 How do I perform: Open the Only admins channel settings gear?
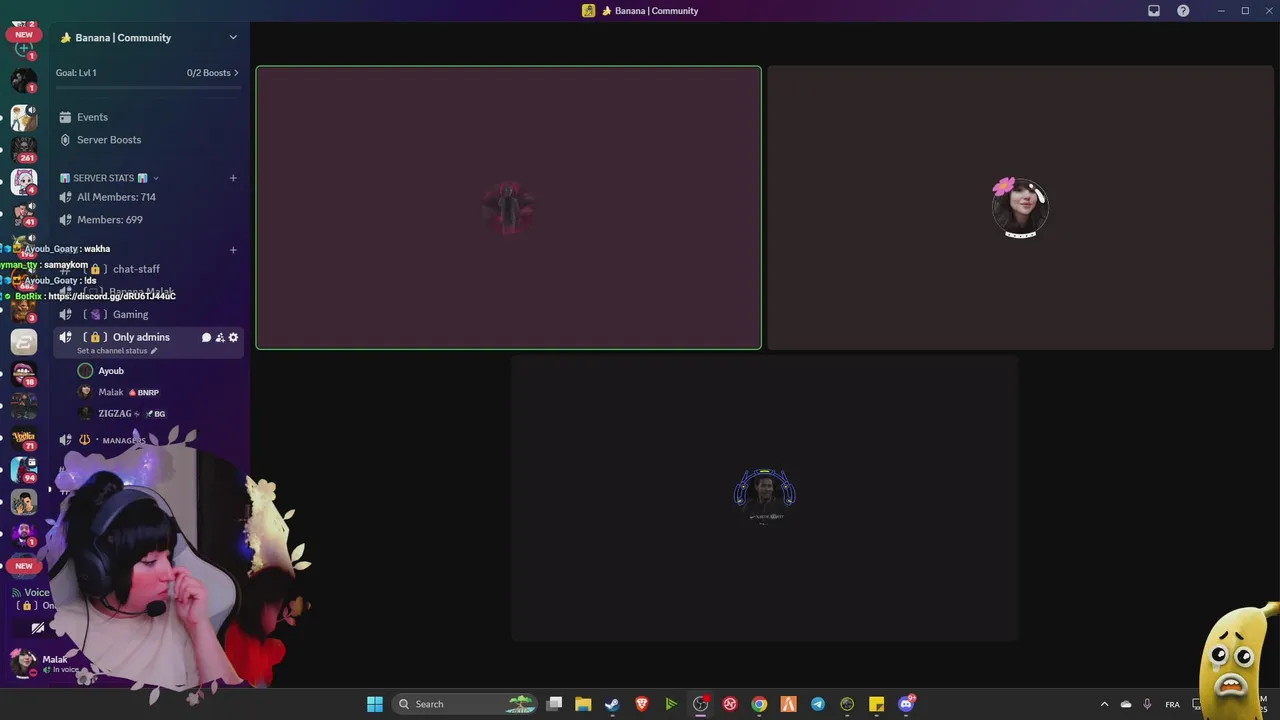[233, 338]
